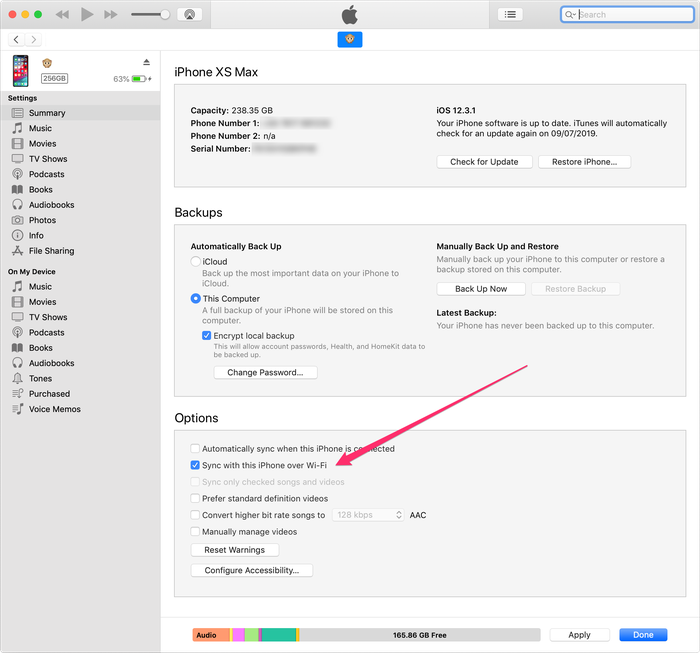Eject the iPhone with the eject icon
This screenshot has height=653, width=700.
point(146,62)
